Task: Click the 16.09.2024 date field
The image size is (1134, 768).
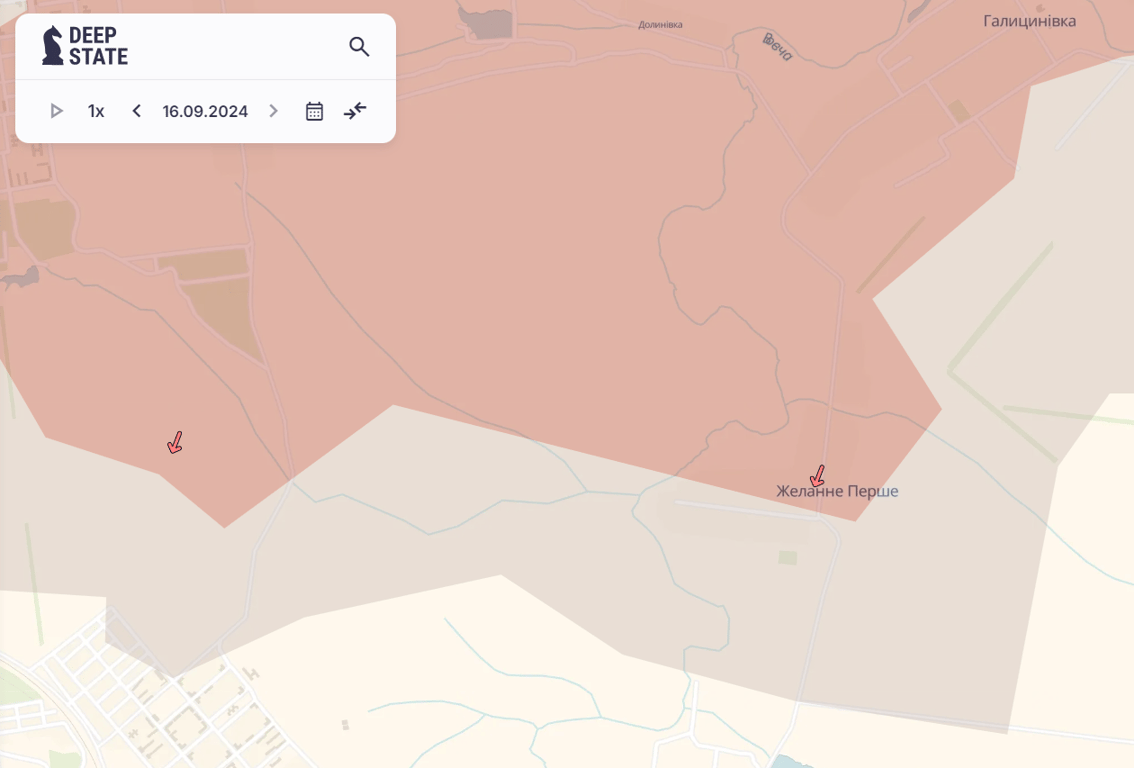Action: click(x=205, y=111)
